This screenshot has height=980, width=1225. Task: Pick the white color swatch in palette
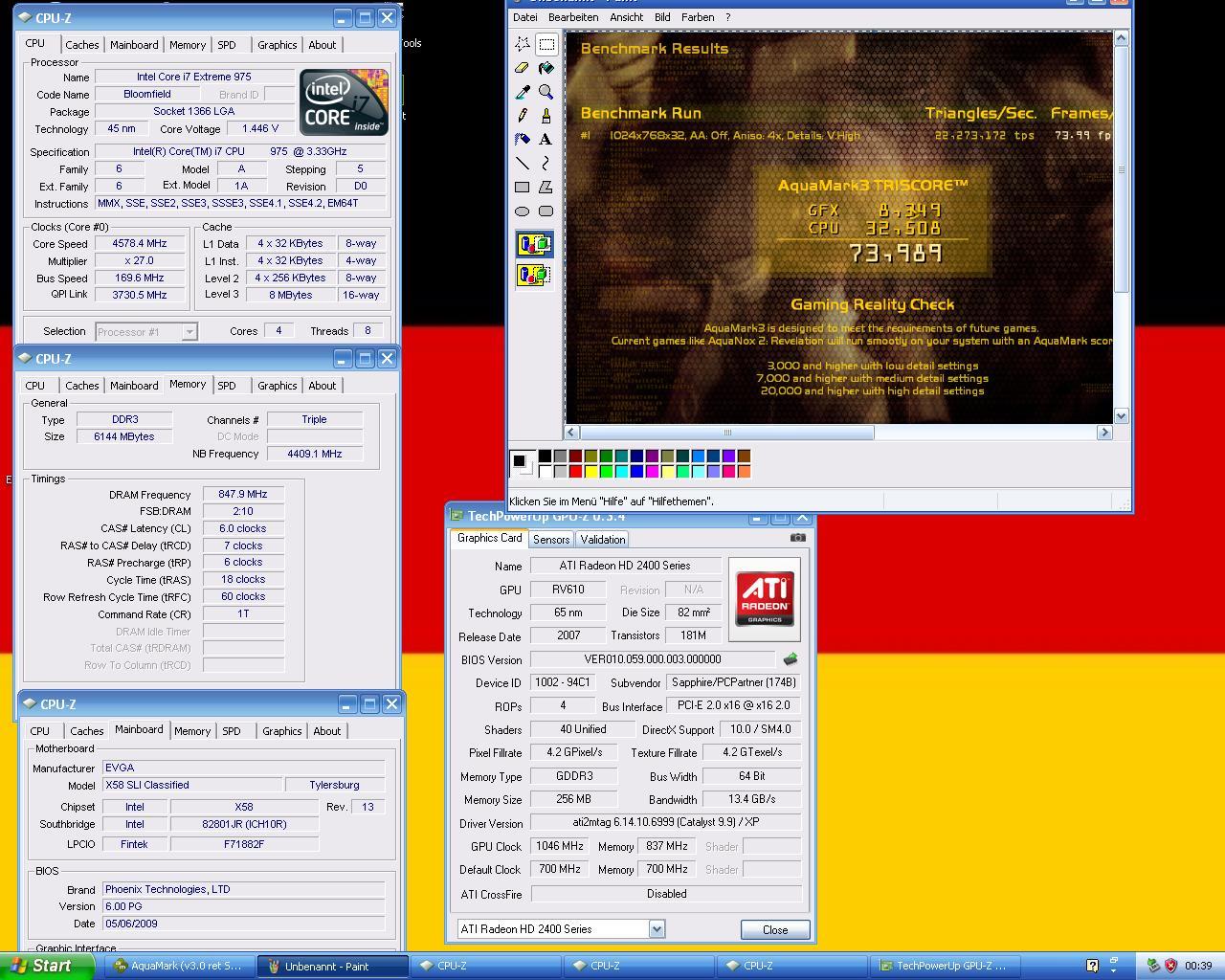tap(545, 471)
